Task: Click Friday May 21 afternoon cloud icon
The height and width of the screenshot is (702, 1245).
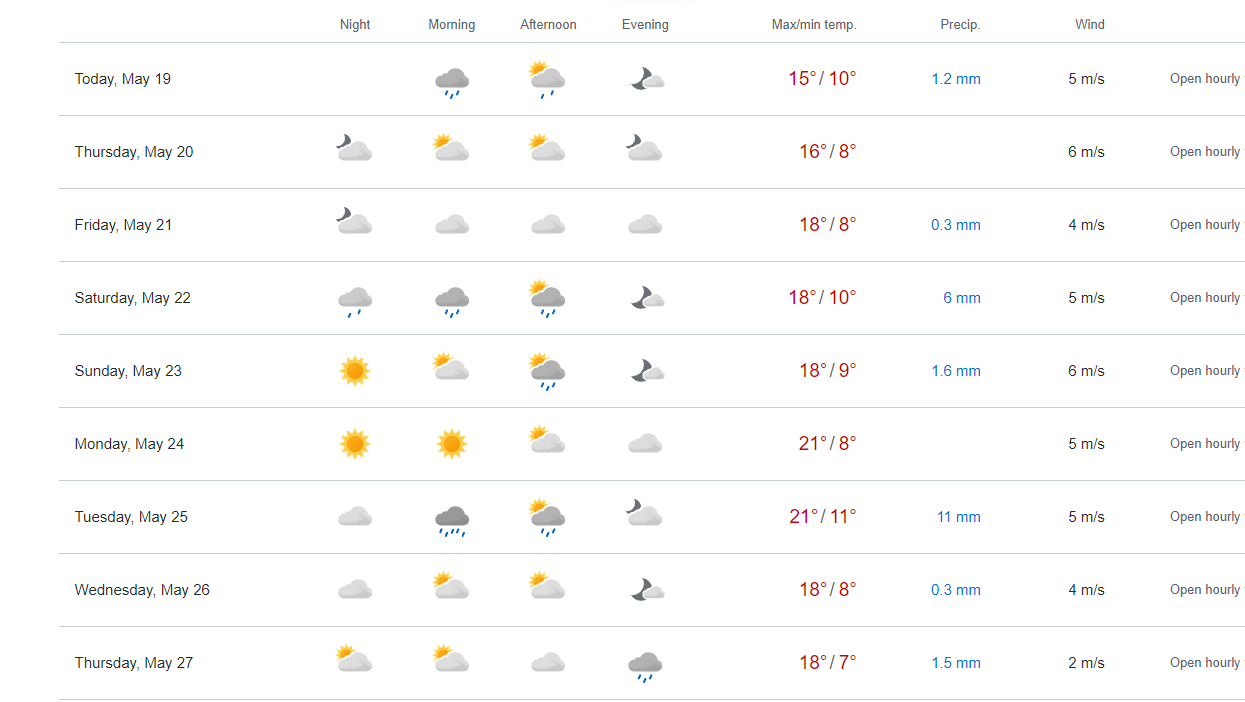Action: [x=547, y=225]
